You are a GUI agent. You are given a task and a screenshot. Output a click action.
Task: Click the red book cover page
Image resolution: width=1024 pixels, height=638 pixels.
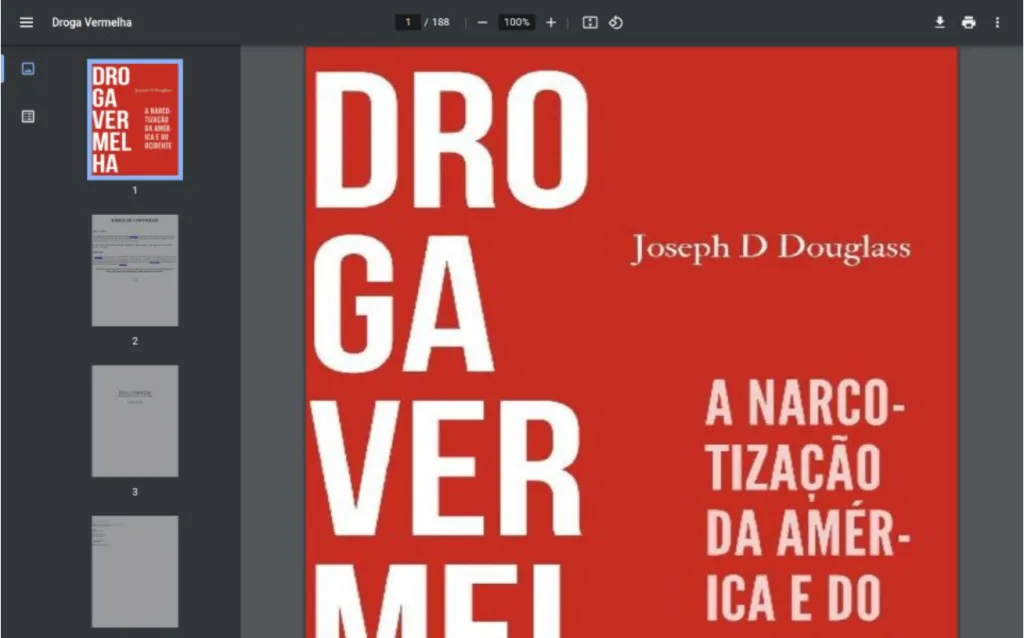tap(628, 340)
